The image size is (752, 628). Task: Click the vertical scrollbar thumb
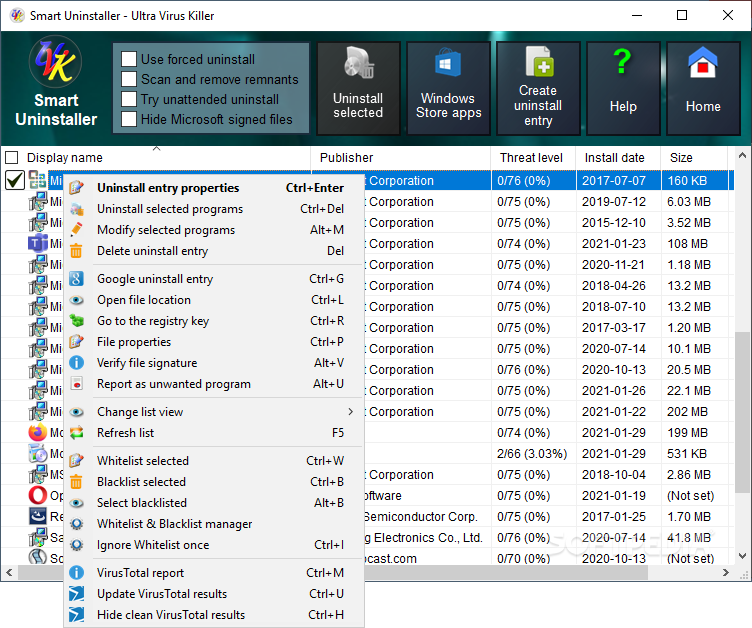[x=742, y=412]
